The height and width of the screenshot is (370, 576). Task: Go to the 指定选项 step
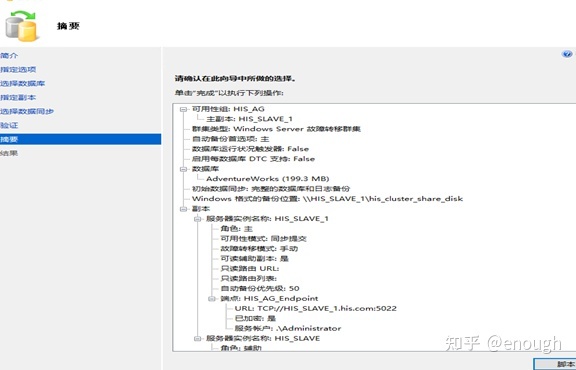18,69
